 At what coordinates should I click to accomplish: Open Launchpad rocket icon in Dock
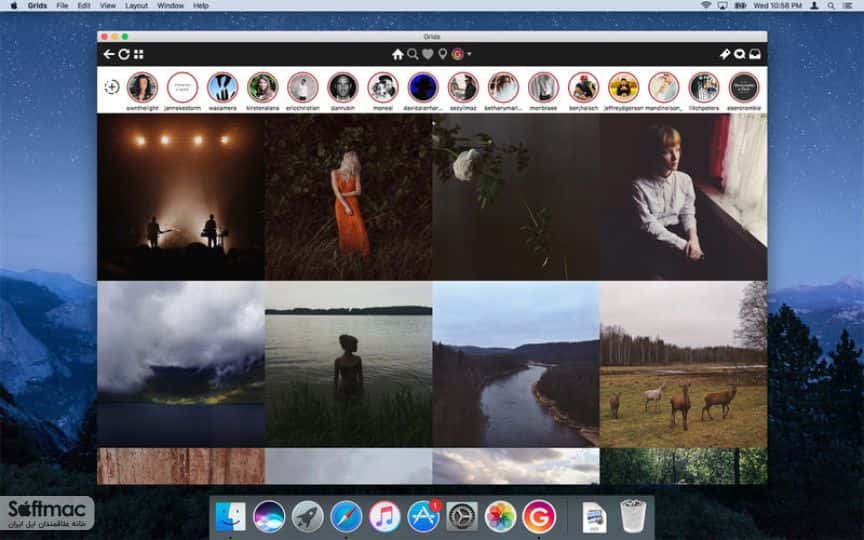[307, 516]
